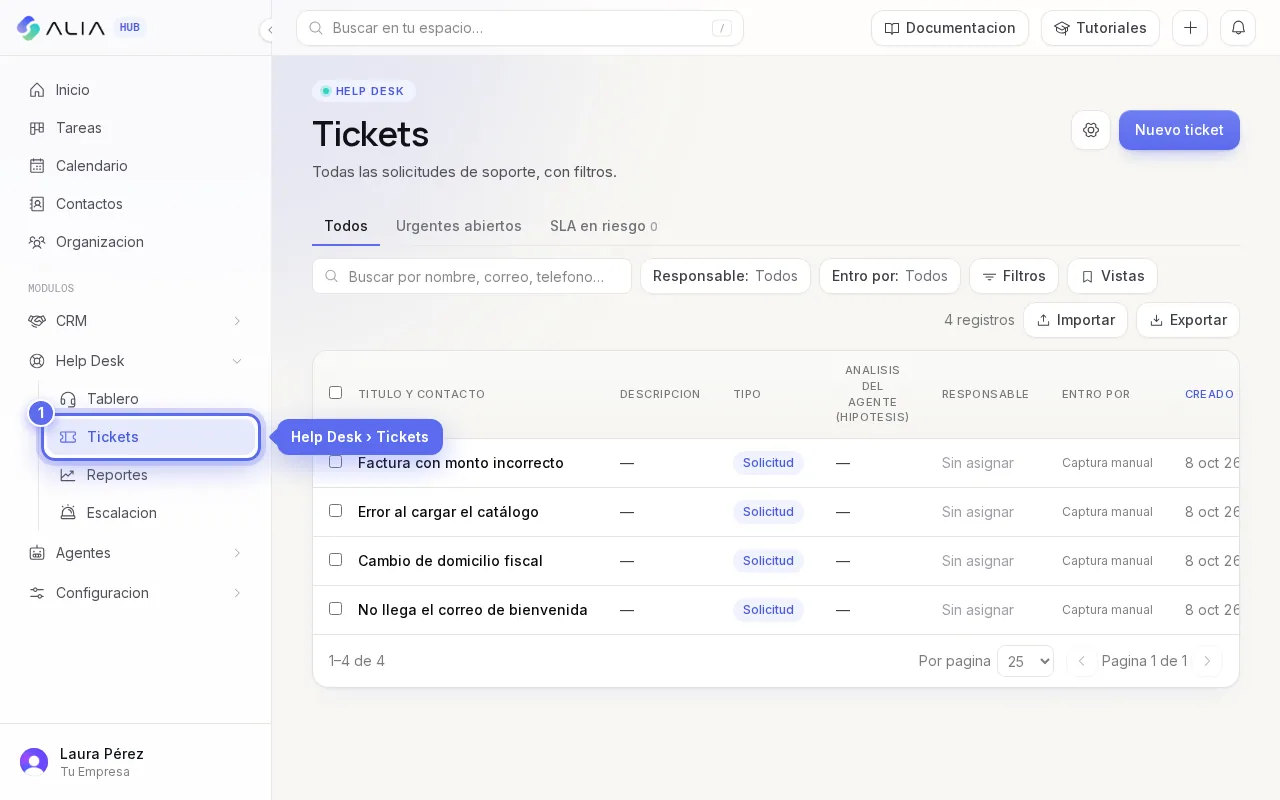Click the plus icon in top bar
This screenshot has height=800, width=1280.
(x=1190, y=28)
